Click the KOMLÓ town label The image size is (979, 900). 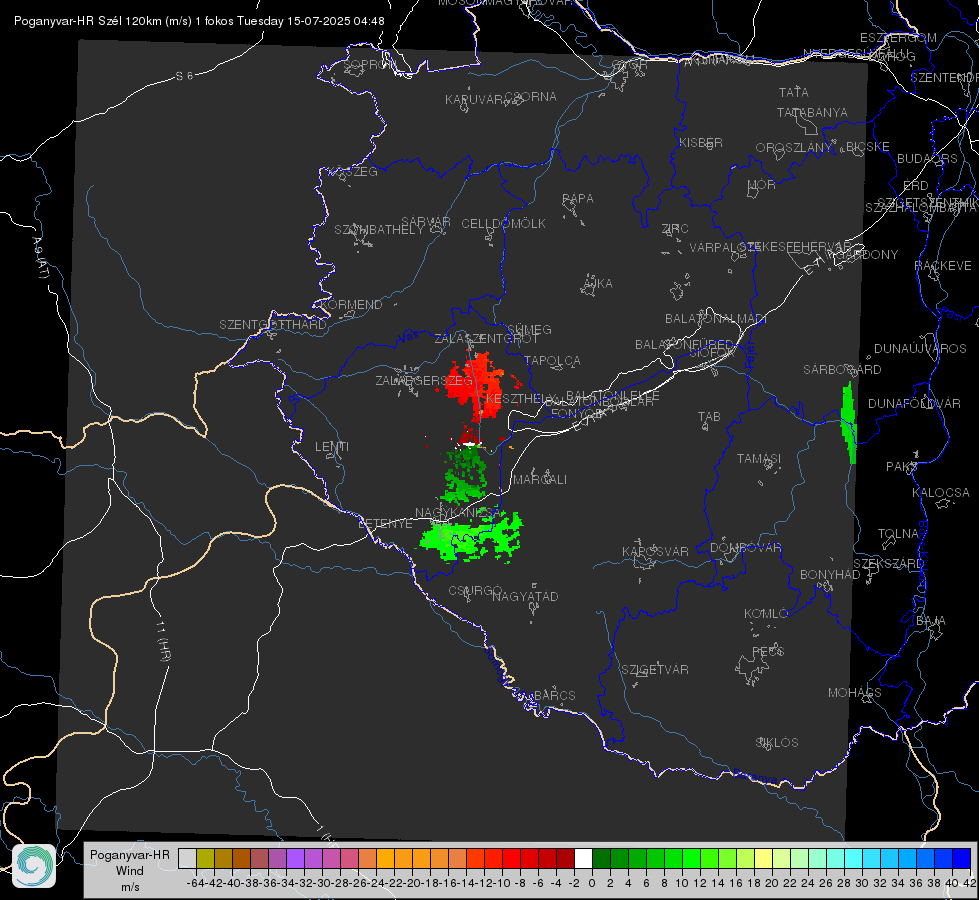[x=766, y=614]
